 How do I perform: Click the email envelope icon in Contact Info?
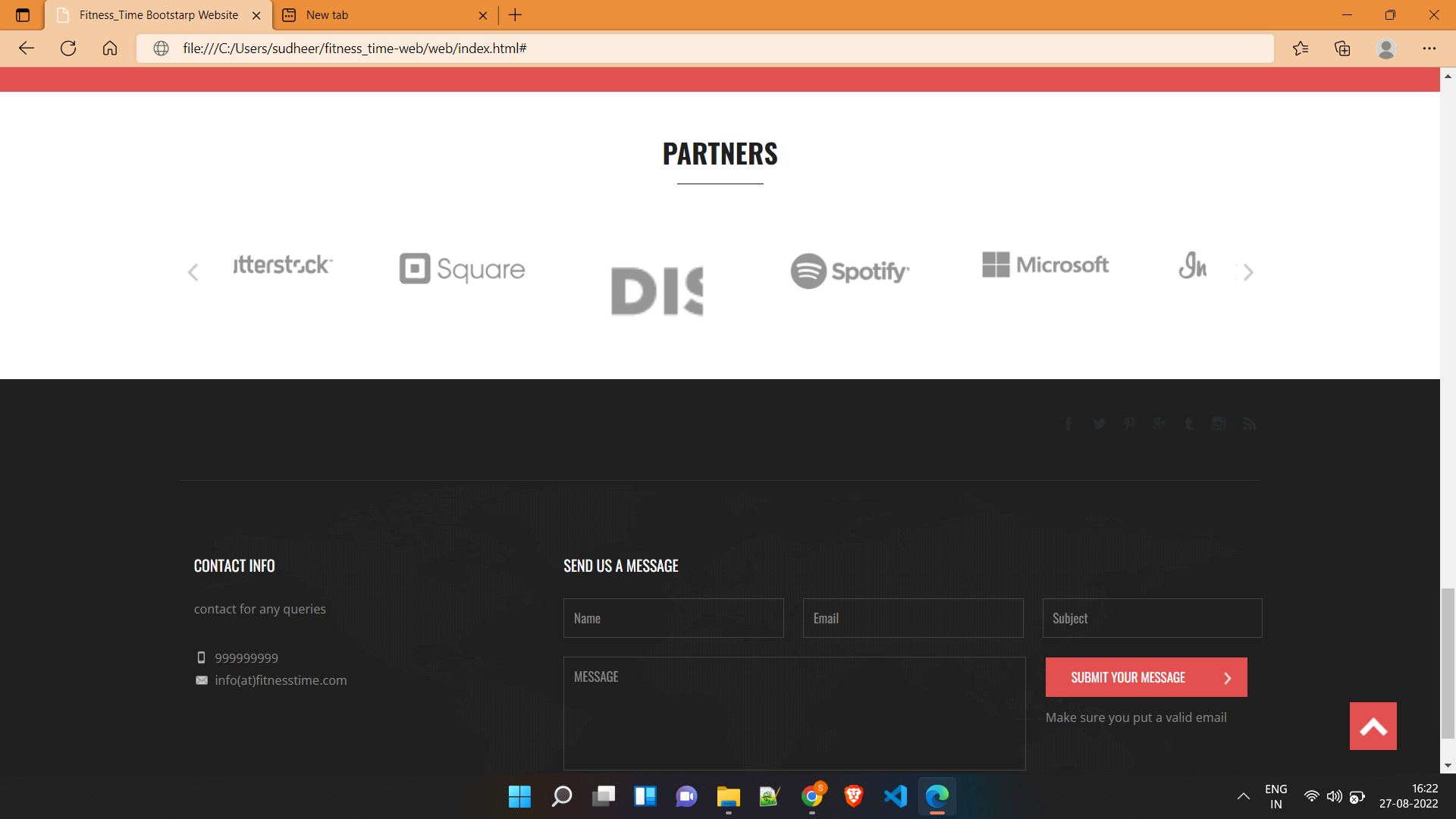click(x=201, y=680)
